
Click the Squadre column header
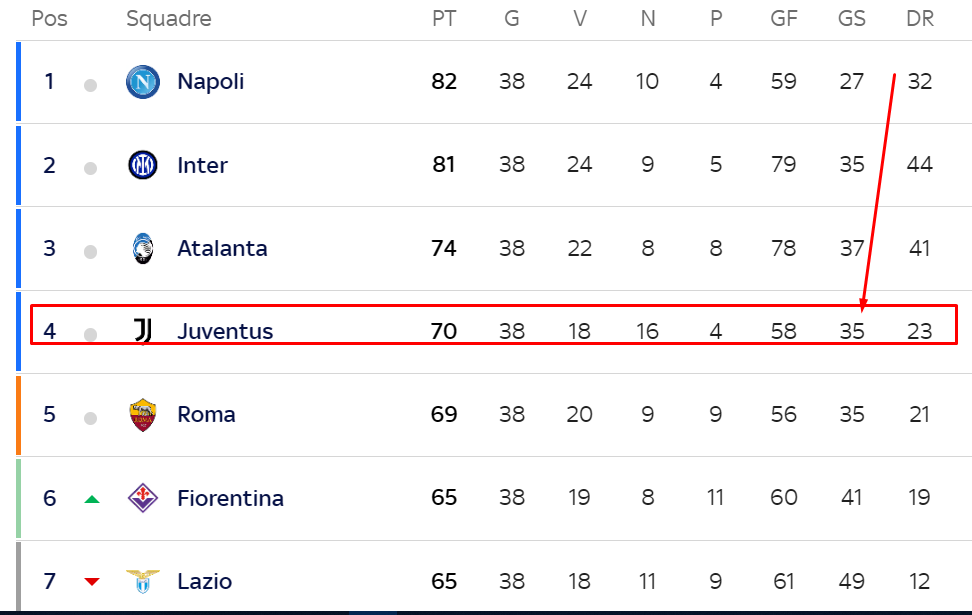pyautogui.click(x=169, y=19)
